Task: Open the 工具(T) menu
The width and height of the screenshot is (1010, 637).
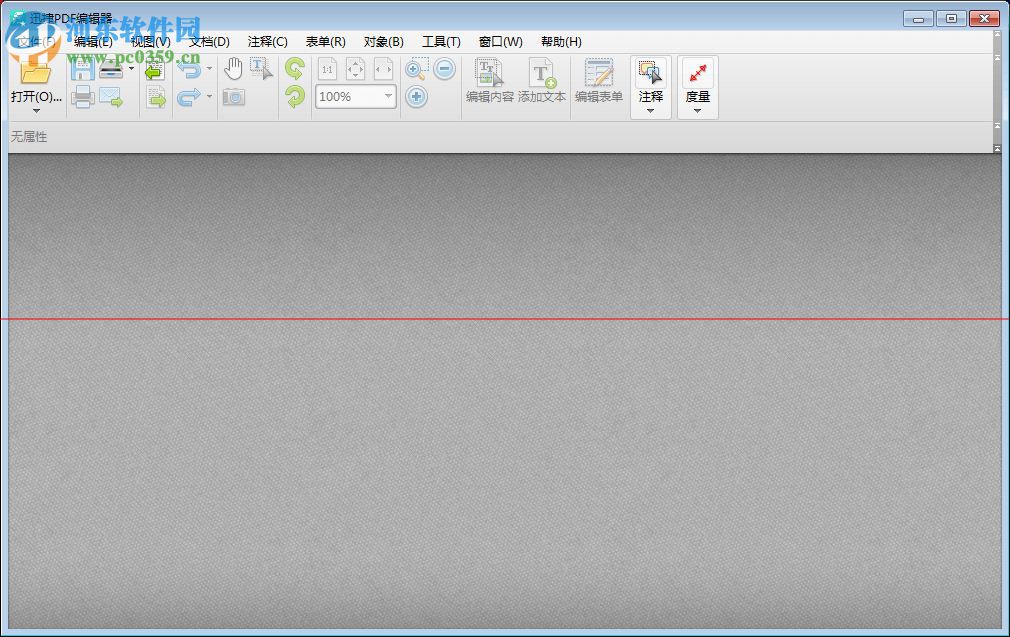Action: pyautogui.click(x=441, y=42)
